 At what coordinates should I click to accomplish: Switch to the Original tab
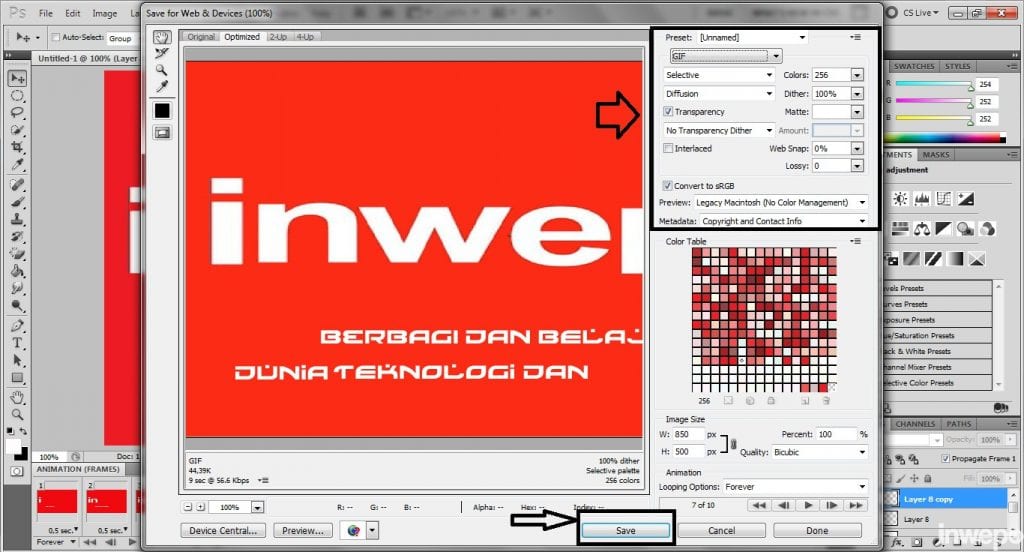(x=200, y=37)
